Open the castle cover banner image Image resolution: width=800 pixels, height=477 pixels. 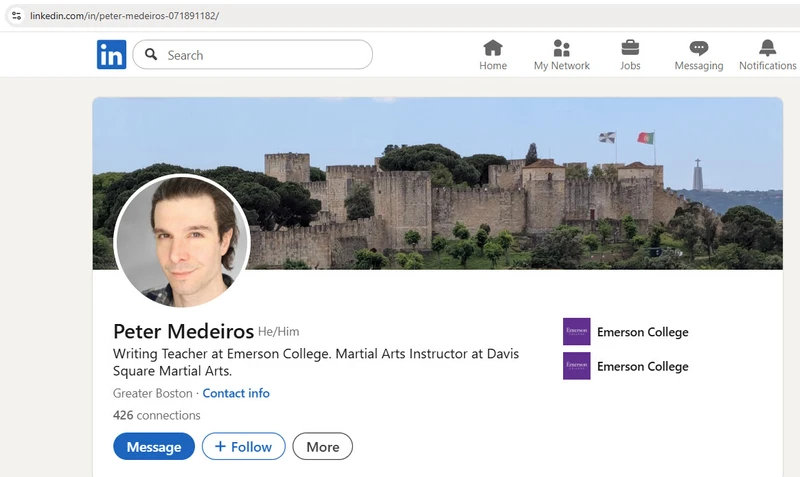pos(437,183)
